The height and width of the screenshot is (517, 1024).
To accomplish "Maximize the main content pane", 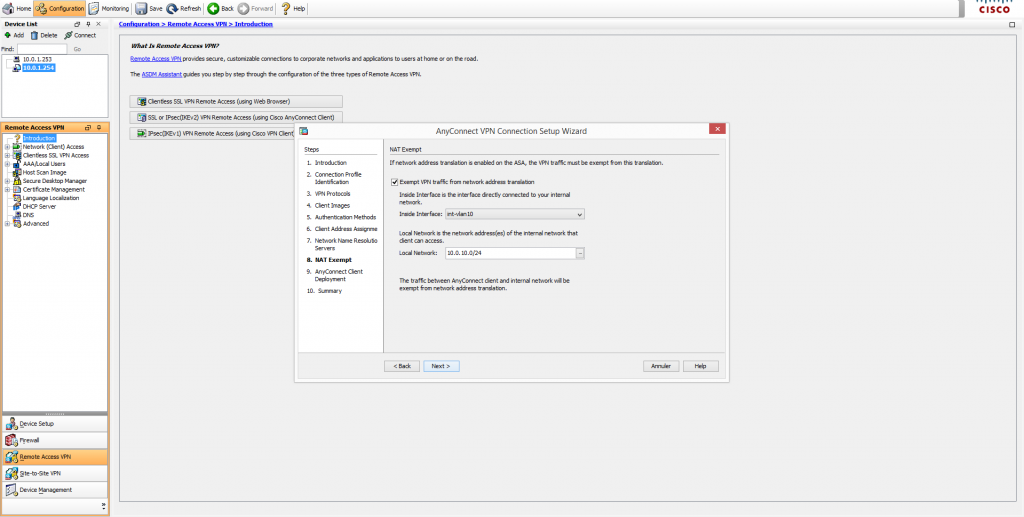I will point(1012,24).
